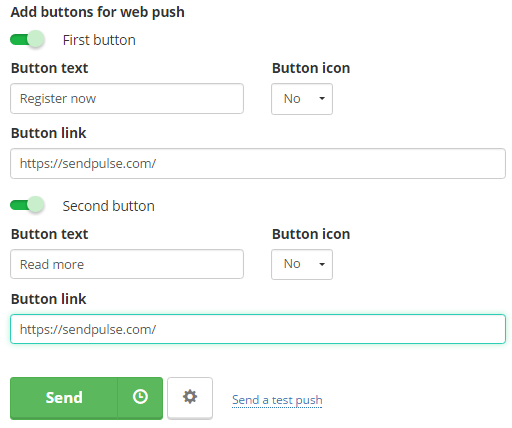This screenshot has height=428, width=512.
Task: Open the schedule clock icon beside Send
Action: click(x=140, y=398)
